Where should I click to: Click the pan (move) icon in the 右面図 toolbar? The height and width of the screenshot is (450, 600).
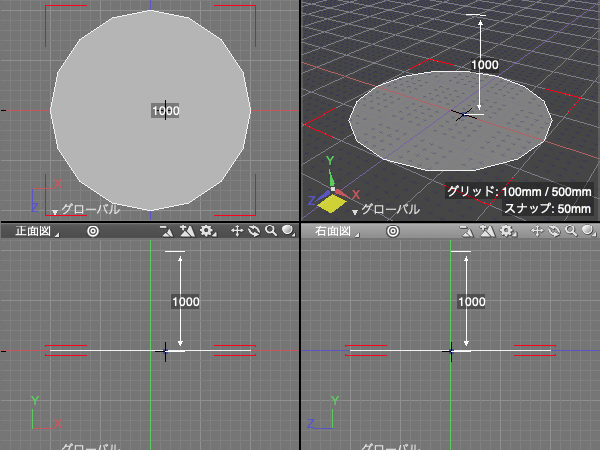click(538, 231)
